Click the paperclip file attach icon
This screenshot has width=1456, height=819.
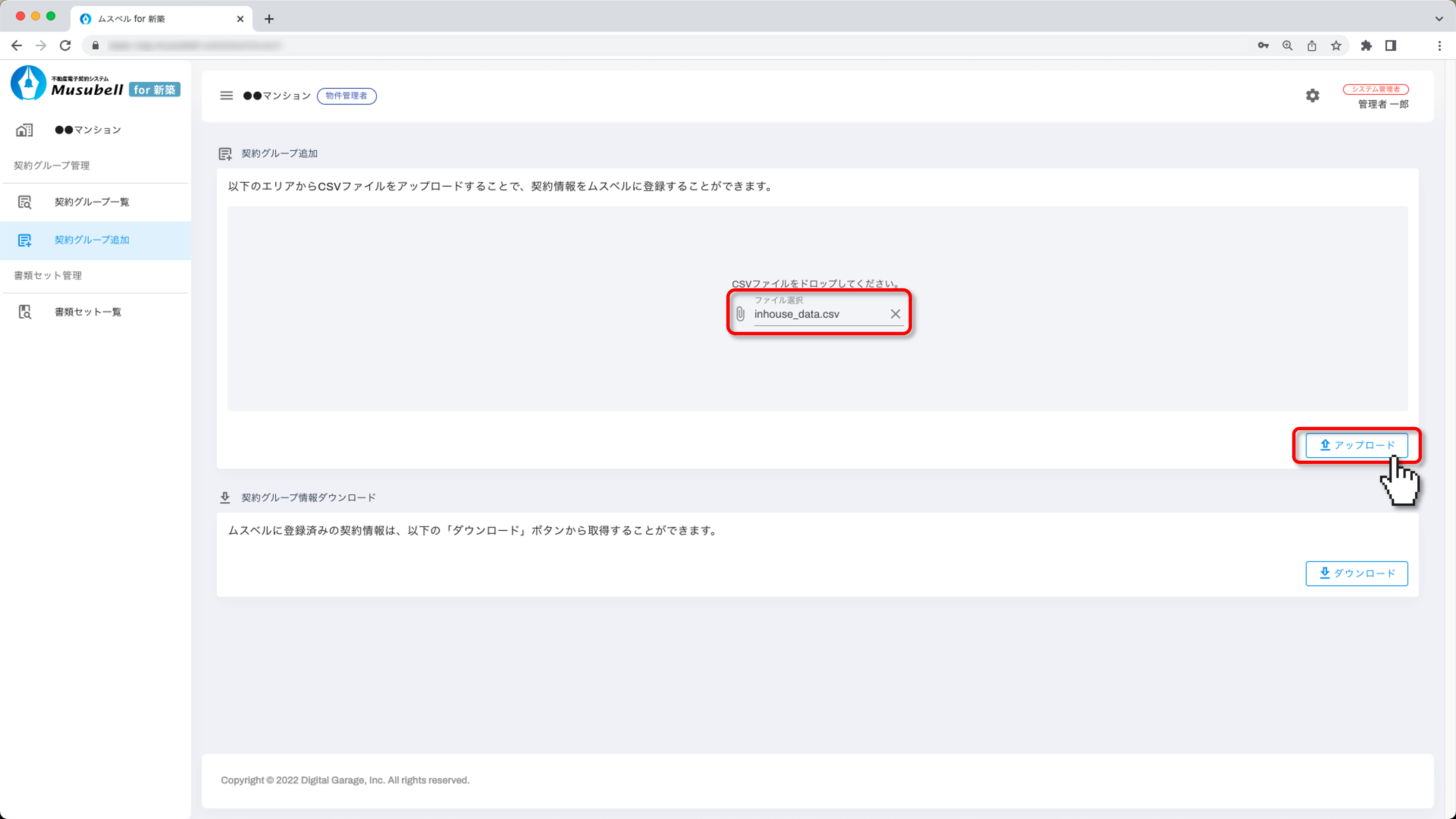[740, 314]
